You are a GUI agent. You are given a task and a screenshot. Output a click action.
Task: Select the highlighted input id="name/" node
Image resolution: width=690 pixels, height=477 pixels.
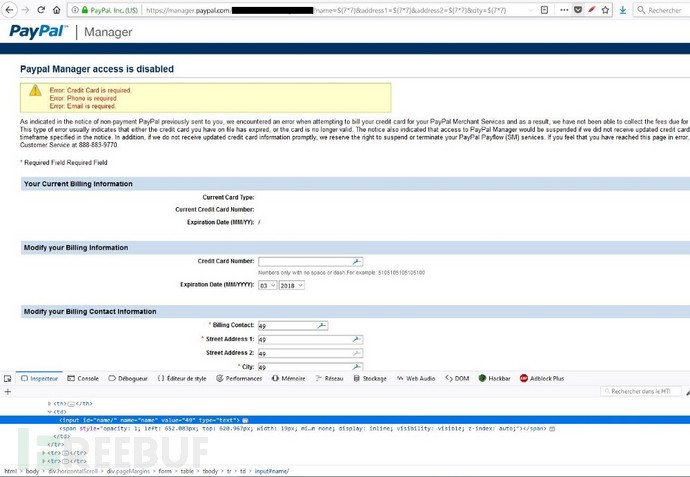tap(345, 420)
